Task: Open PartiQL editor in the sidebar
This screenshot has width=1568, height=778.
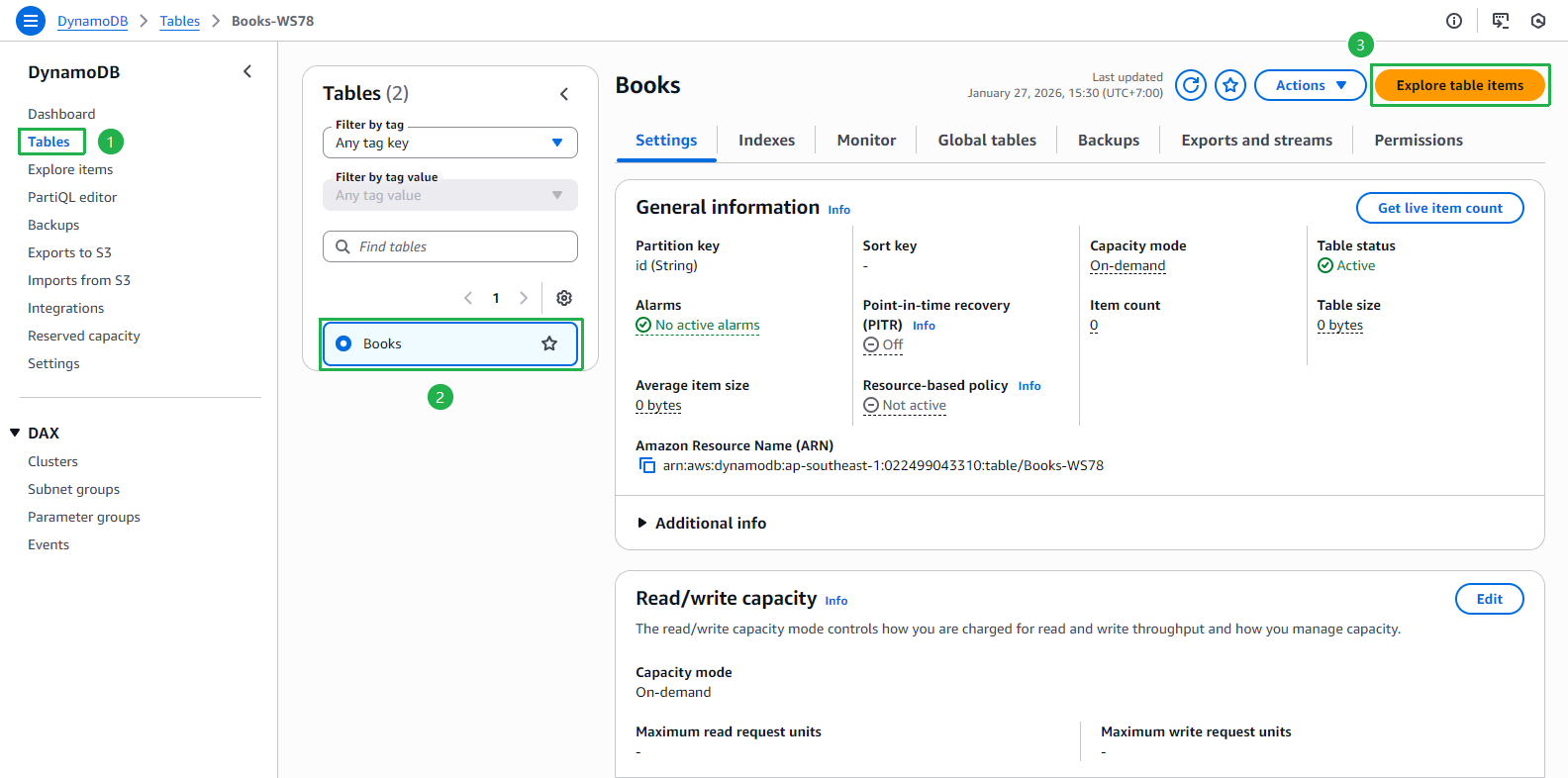Action: (x=72, y=197)
